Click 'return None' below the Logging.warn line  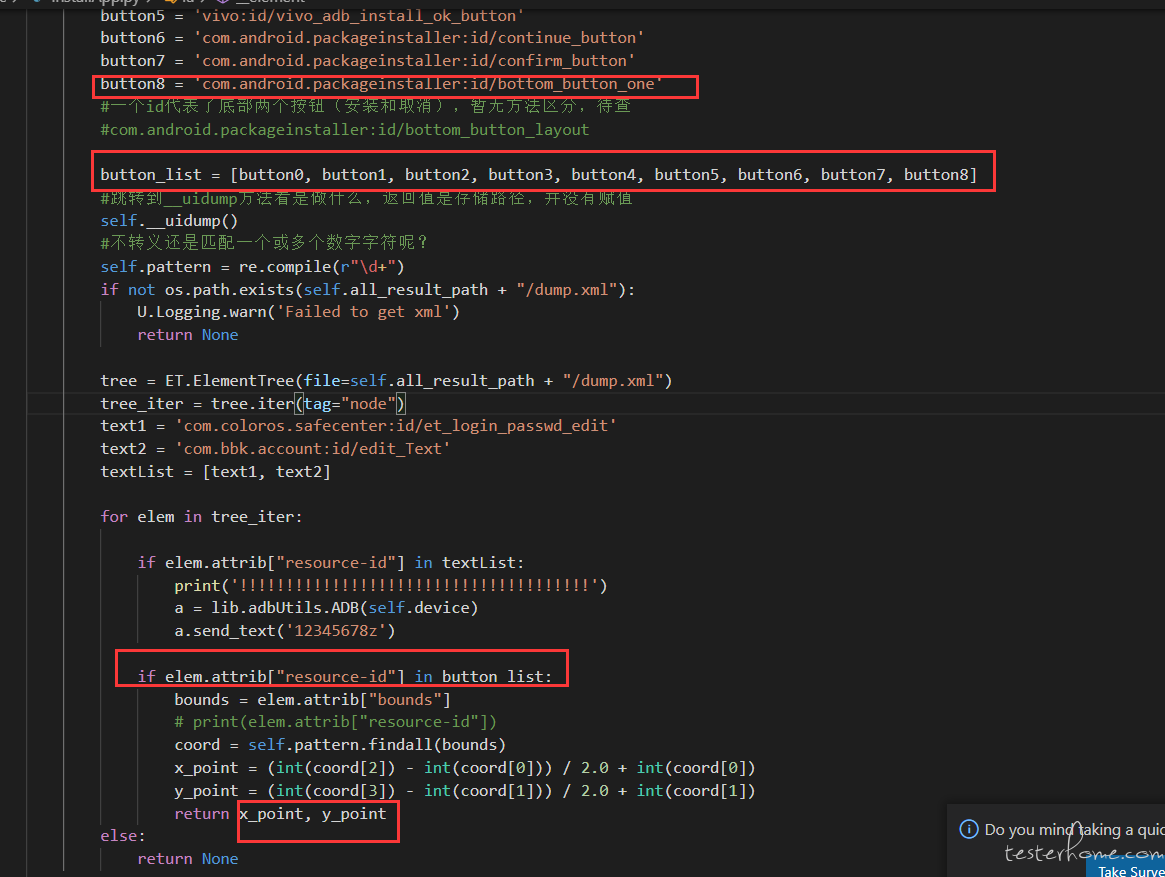(188, 335)
